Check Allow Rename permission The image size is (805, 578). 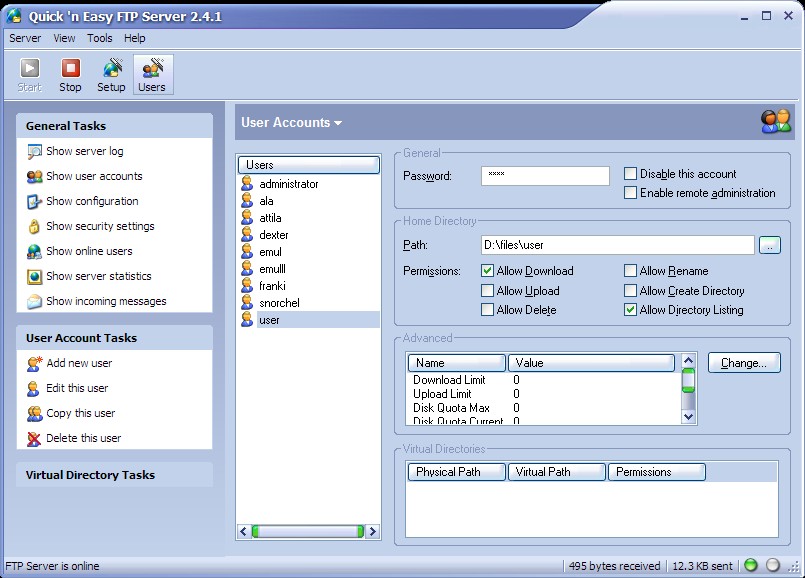coord(630,271)
